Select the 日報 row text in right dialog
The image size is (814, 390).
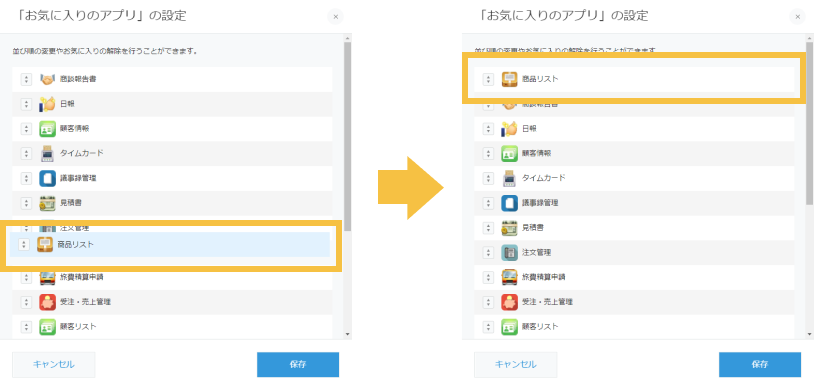[x=529, y=129]
